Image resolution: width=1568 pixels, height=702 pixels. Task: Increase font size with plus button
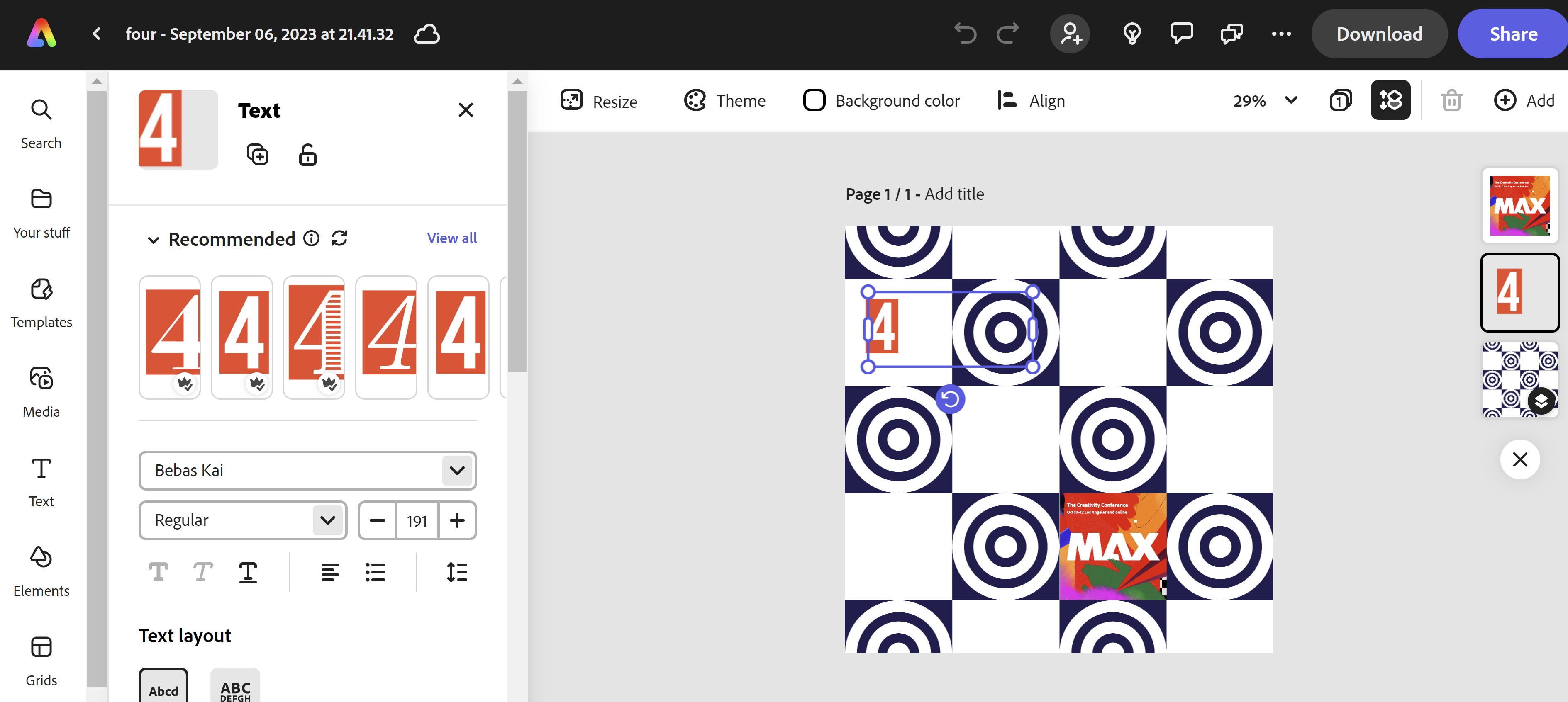point(457,521)
